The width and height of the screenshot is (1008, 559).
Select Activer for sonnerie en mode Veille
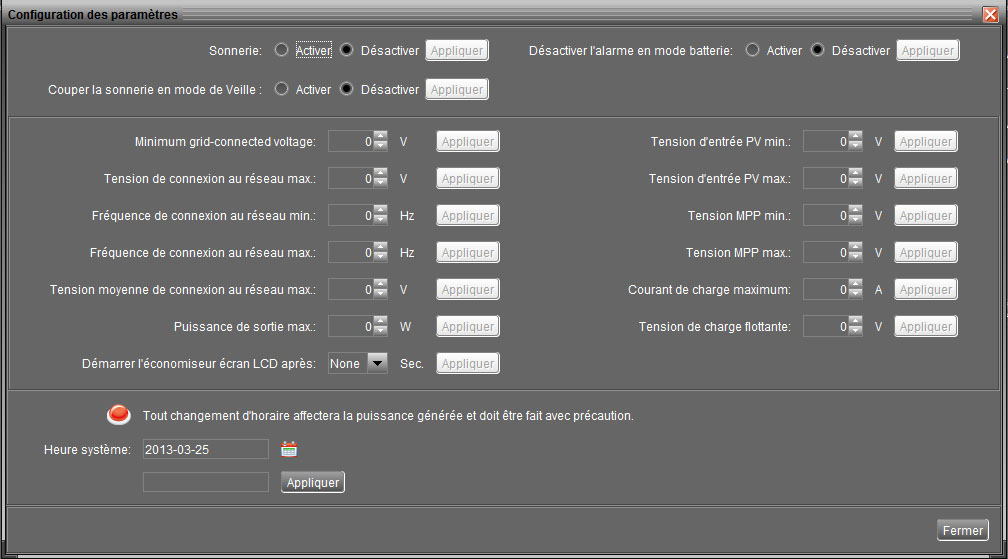pyautogui.click(x=281, y=89)
